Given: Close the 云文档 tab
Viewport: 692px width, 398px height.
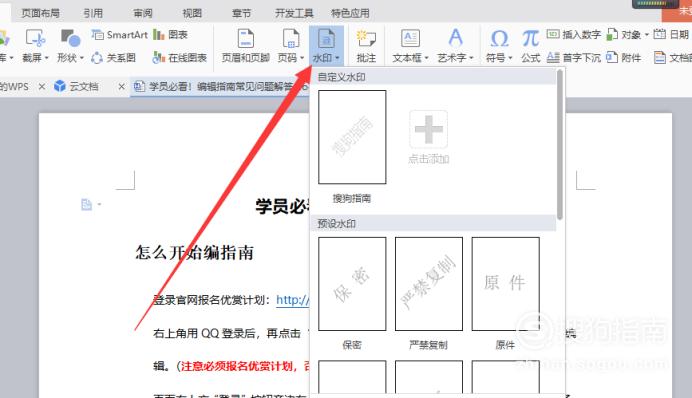Looking at the screenshot, I should click(x=121, y=86).
